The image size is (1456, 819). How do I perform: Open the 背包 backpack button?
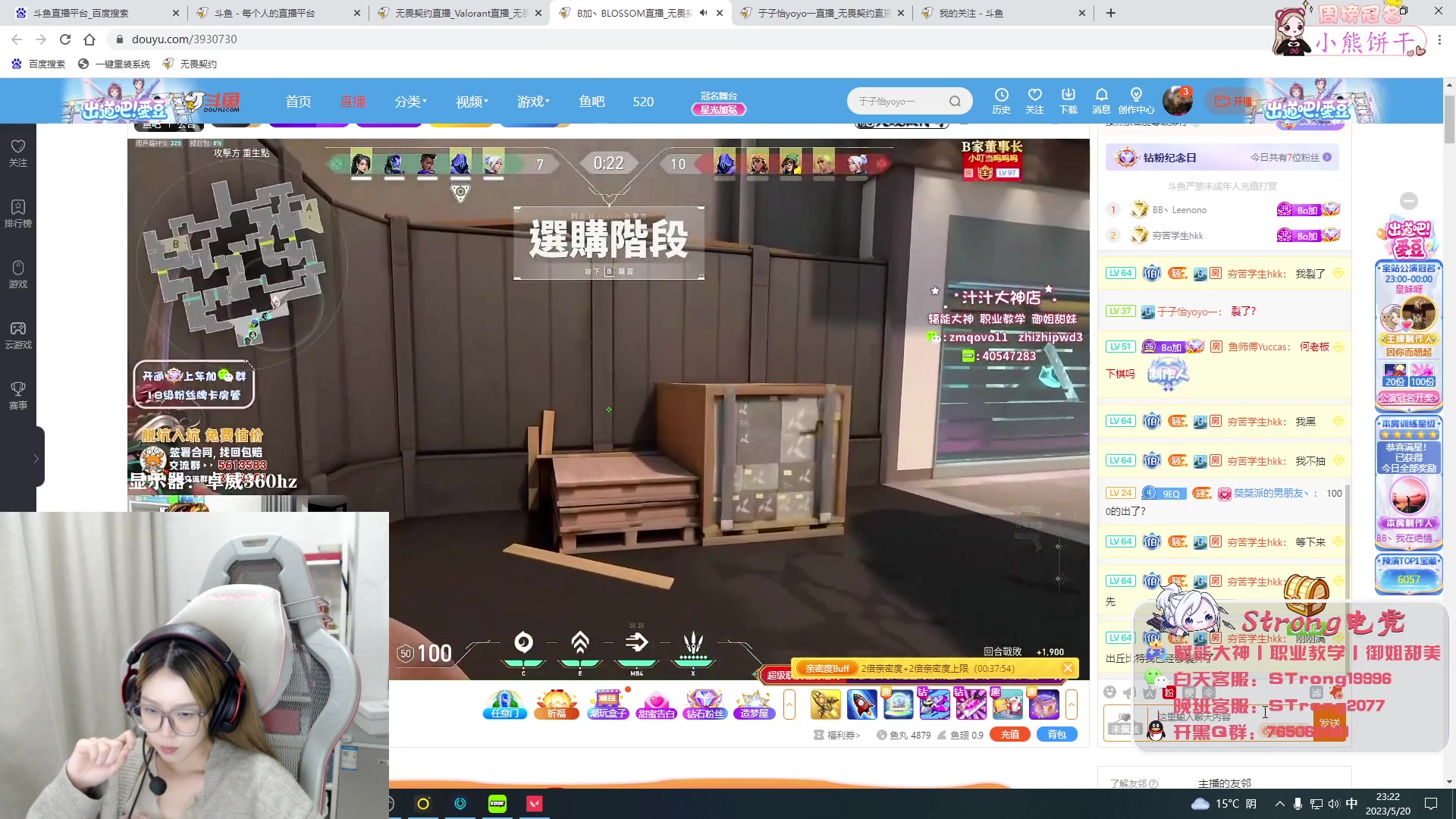click(x=1056, y=734)
